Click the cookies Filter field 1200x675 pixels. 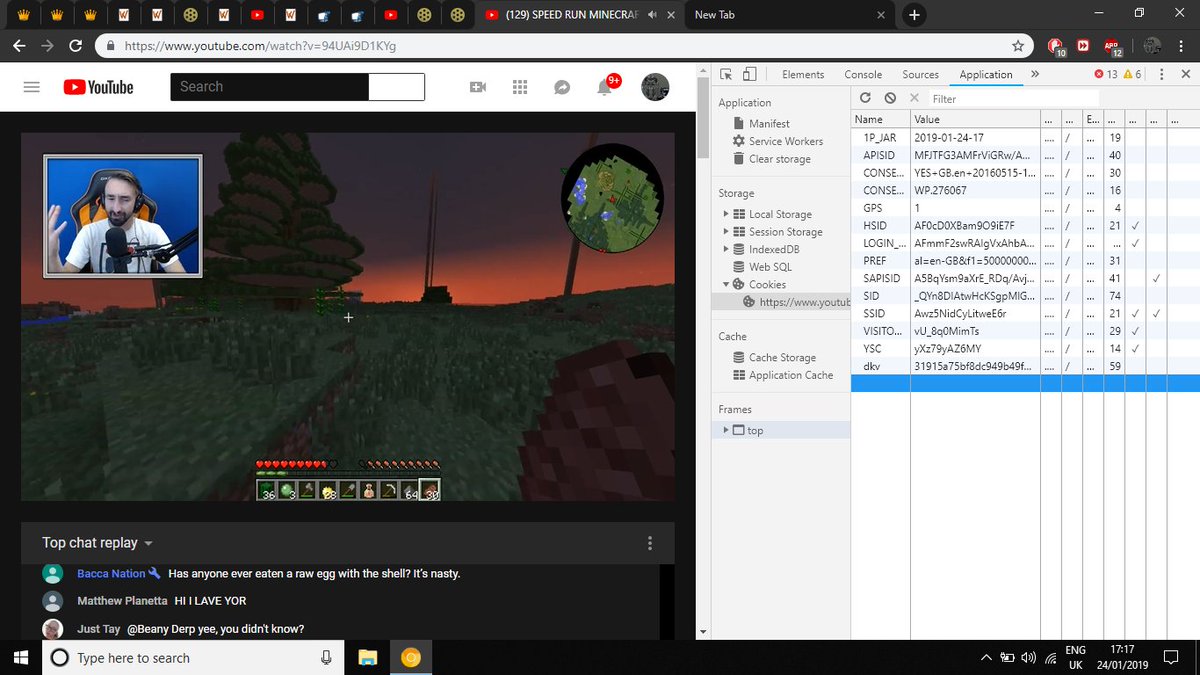pyautogui.click(x=1012, y=99)
